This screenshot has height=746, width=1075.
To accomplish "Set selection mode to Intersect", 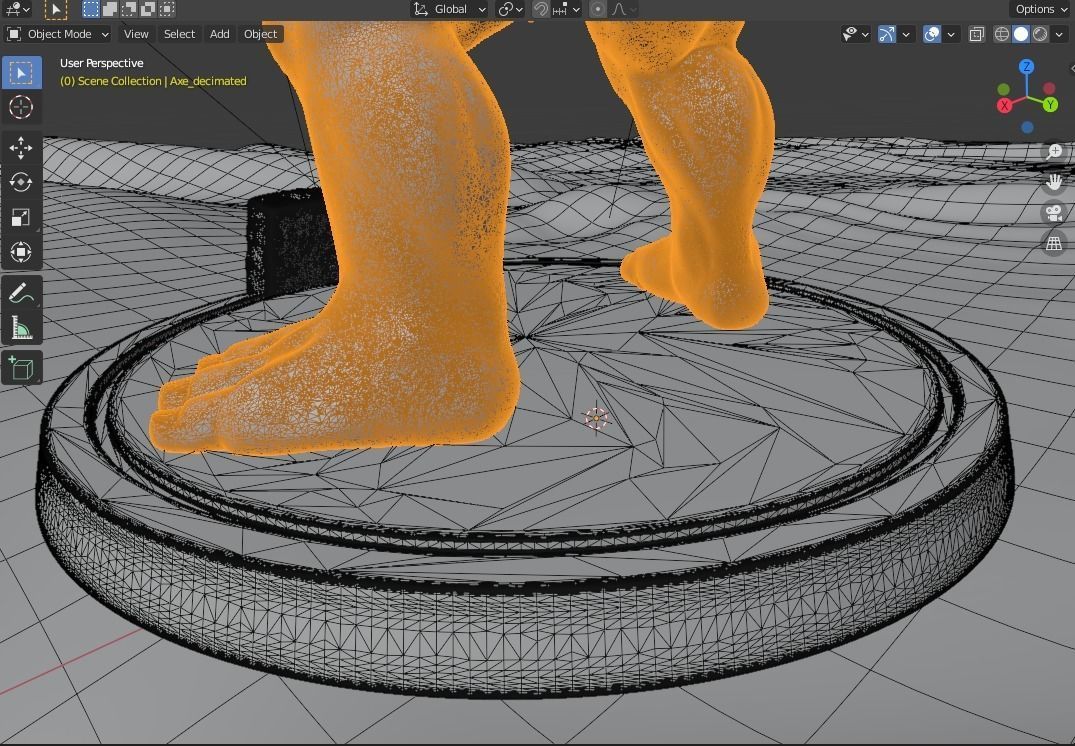I will [x=167, y=9].
